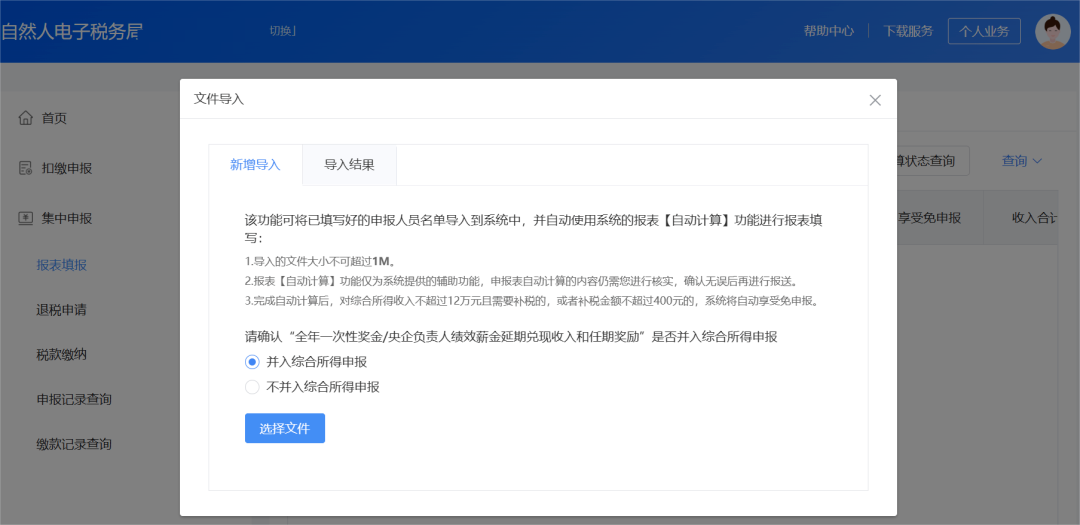Viewport: 1080px width, 525px height.
Task: Click the 集中申报 sidebar icon
Action: tap(26, 218)
